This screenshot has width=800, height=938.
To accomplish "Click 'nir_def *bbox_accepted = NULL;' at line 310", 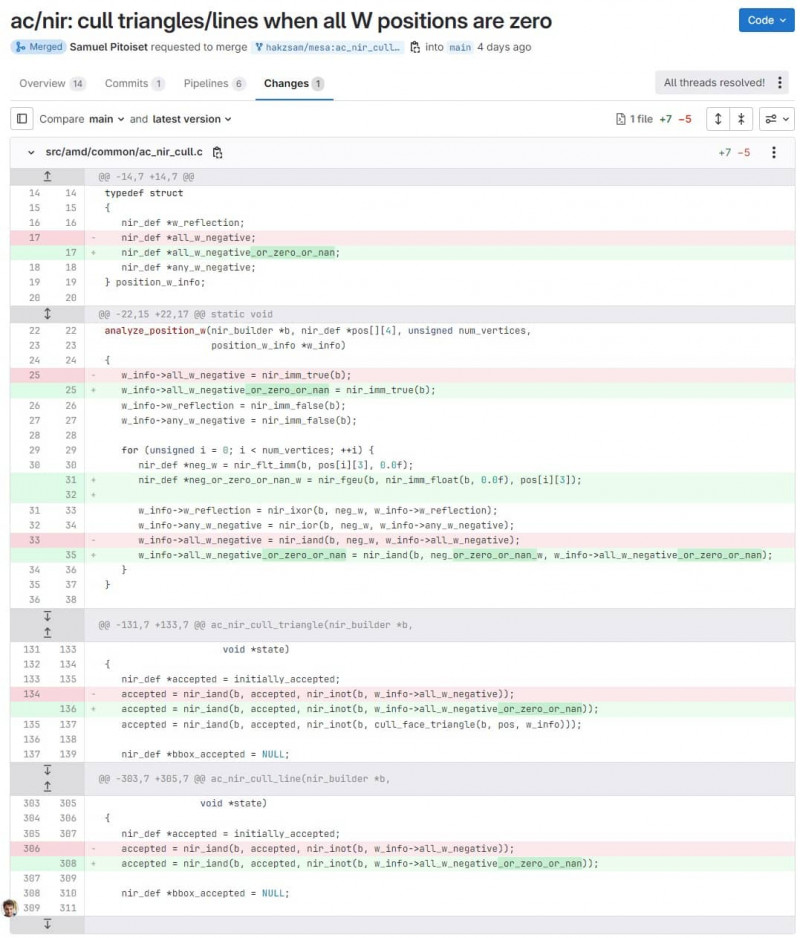I will point(205,893).
